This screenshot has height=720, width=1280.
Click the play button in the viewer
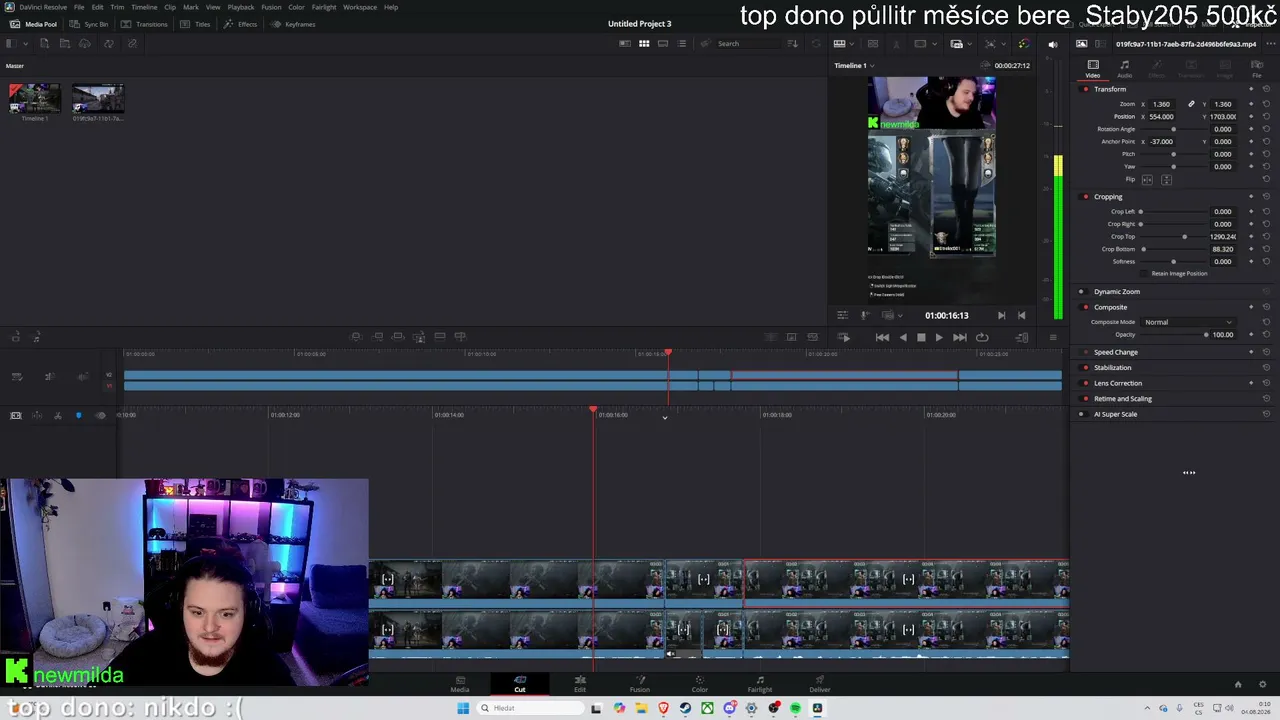pos(938,338)
